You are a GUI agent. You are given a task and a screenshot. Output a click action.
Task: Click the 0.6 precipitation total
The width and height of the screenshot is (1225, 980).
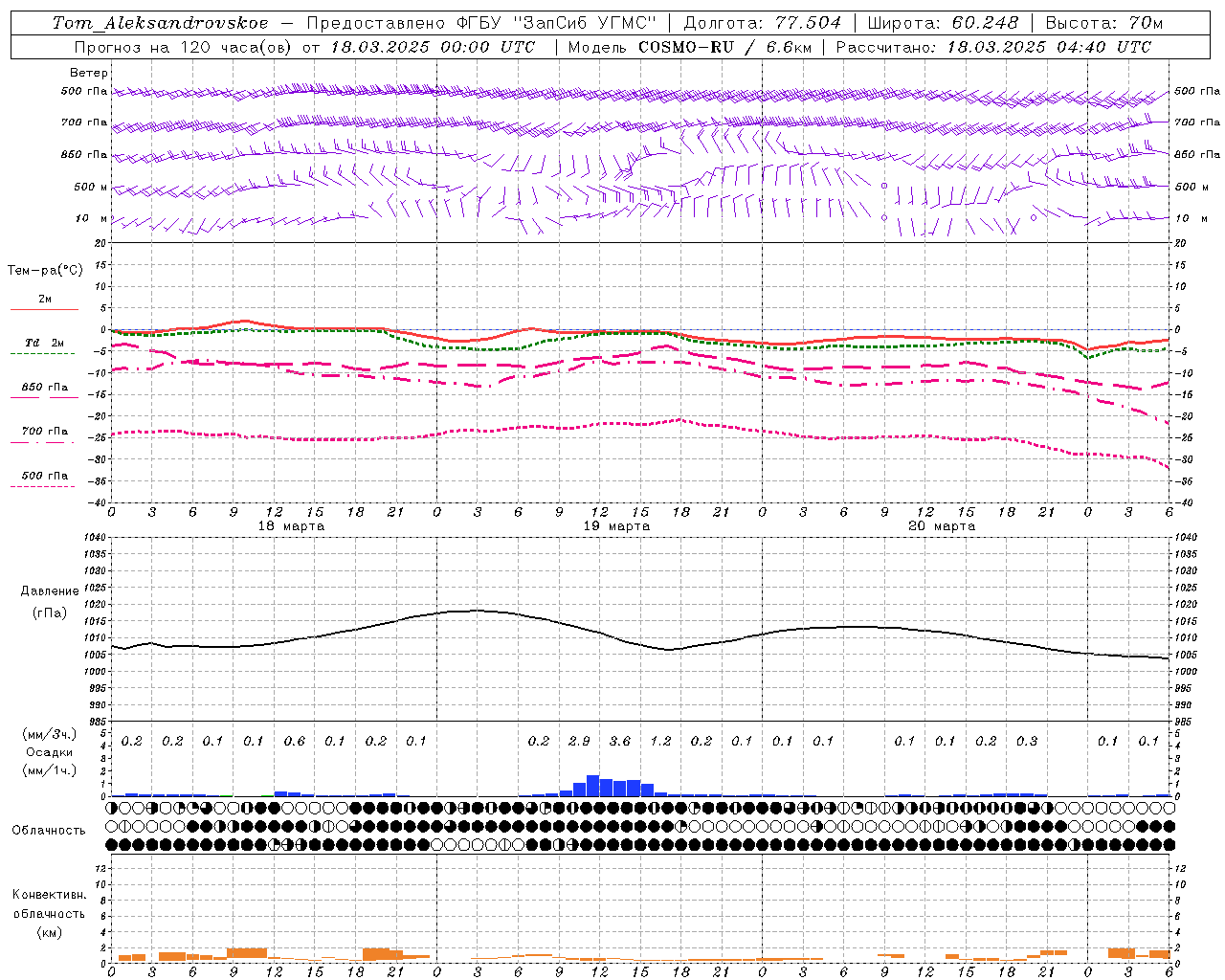(x=295, y=742)
